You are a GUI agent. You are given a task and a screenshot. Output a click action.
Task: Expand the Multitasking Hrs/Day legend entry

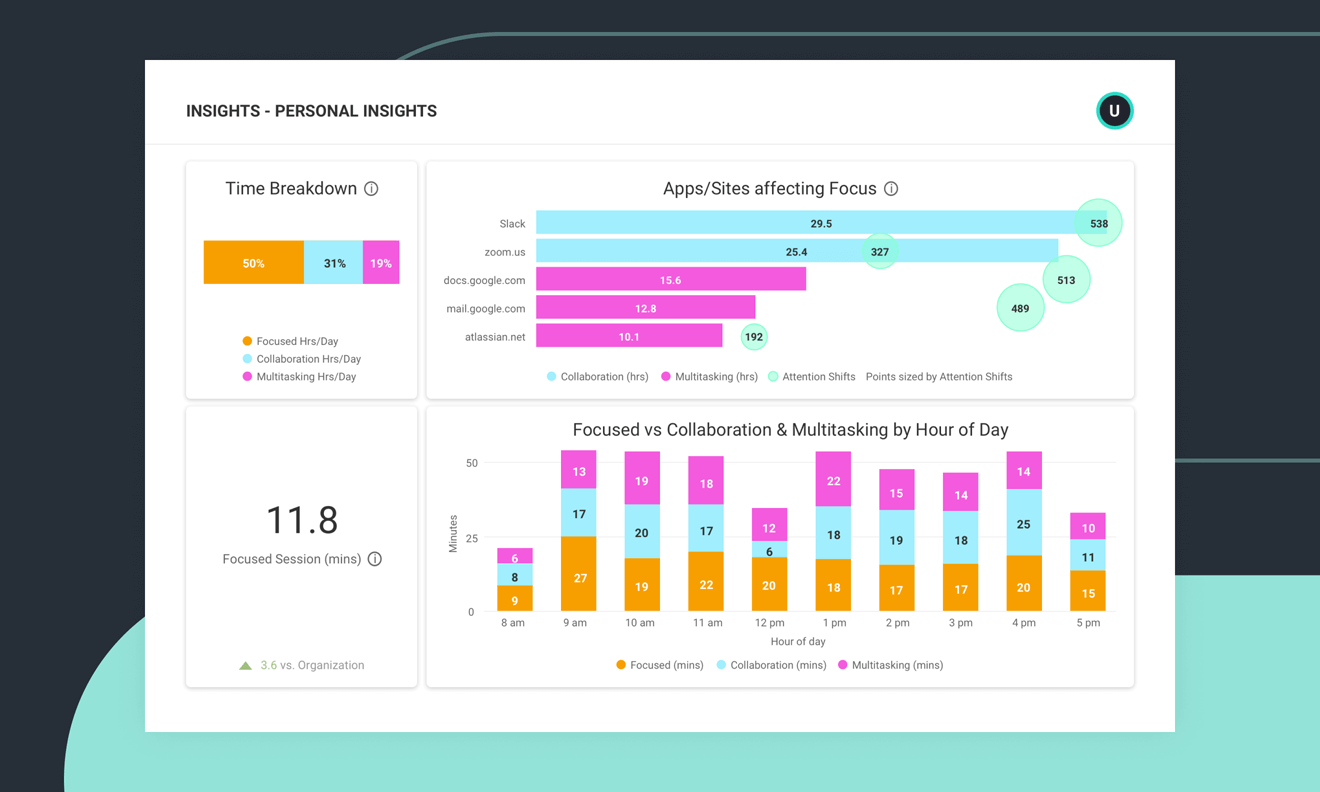coord(298,377)
